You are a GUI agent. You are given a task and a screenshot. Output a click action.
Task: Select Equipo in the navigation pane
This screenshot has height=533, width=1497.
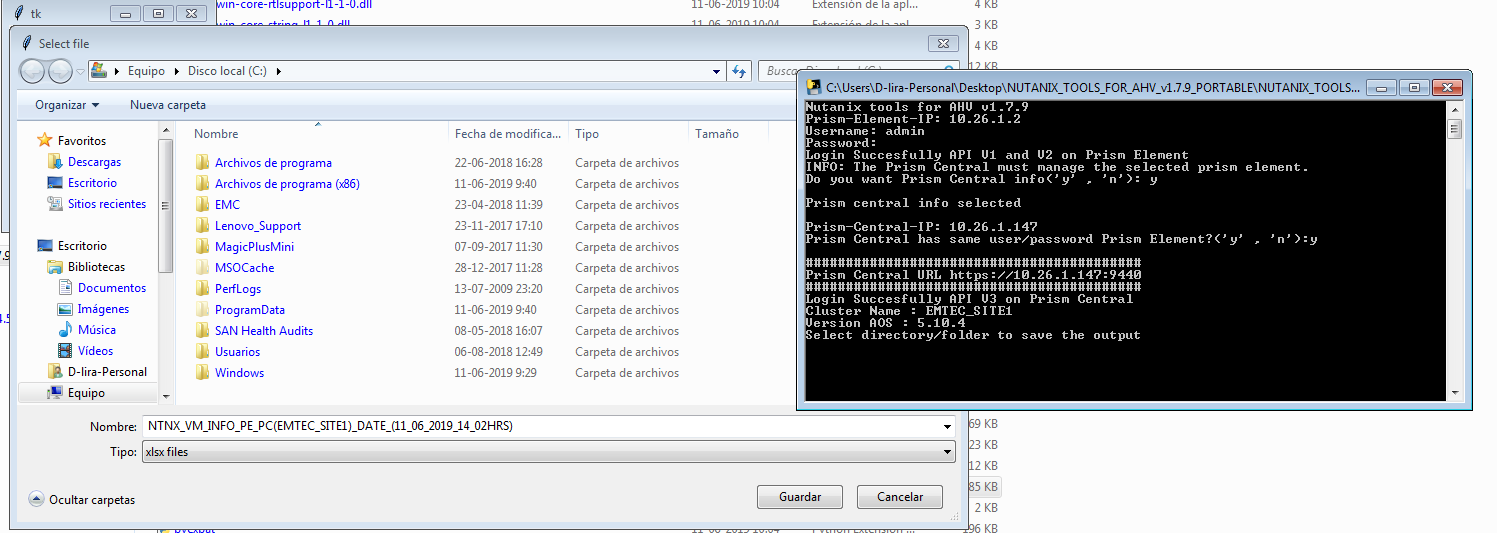click(x=87, y=393)
